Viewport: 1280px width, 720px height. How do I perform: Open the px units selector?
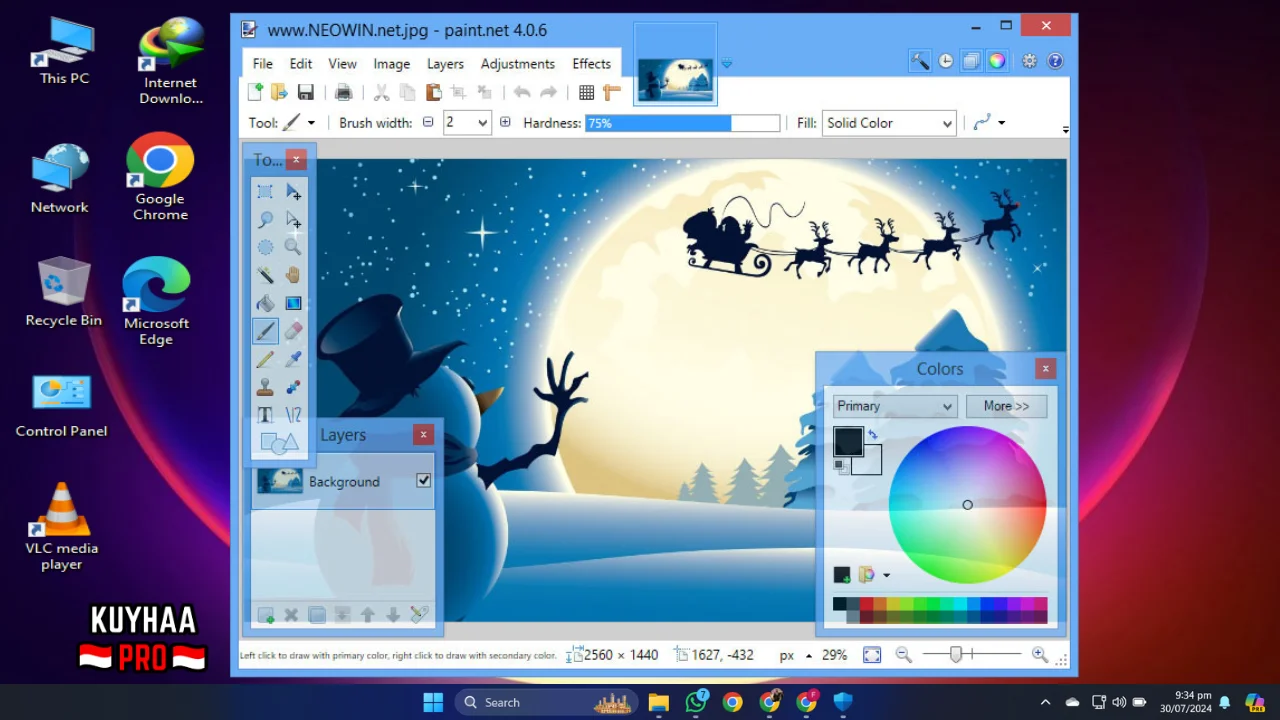(x=795, y=655)
